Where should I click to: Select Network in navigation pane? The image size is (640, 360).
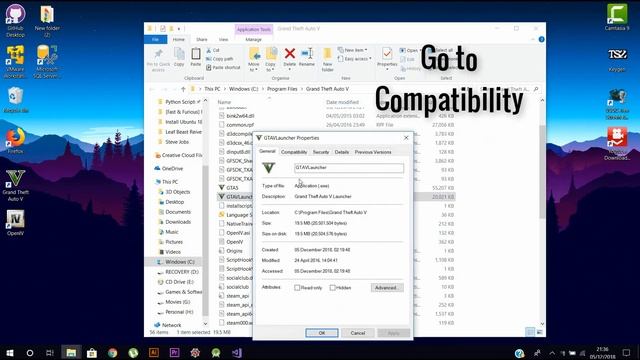171,325
